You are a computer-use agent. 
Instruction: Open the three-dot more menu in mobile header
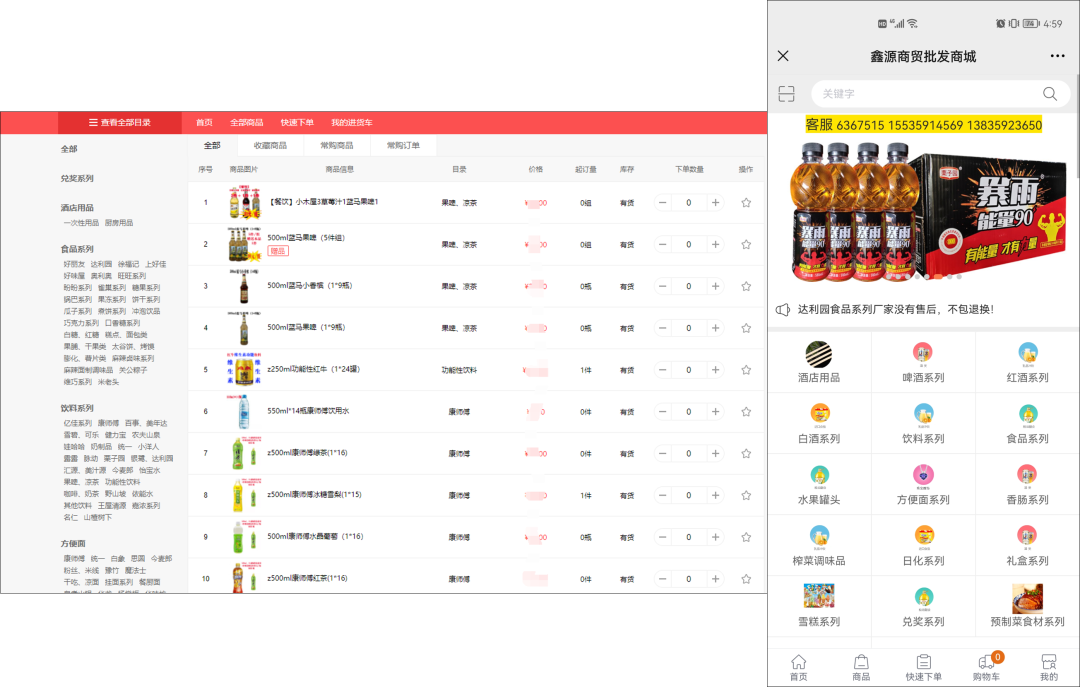point(1057,56)
